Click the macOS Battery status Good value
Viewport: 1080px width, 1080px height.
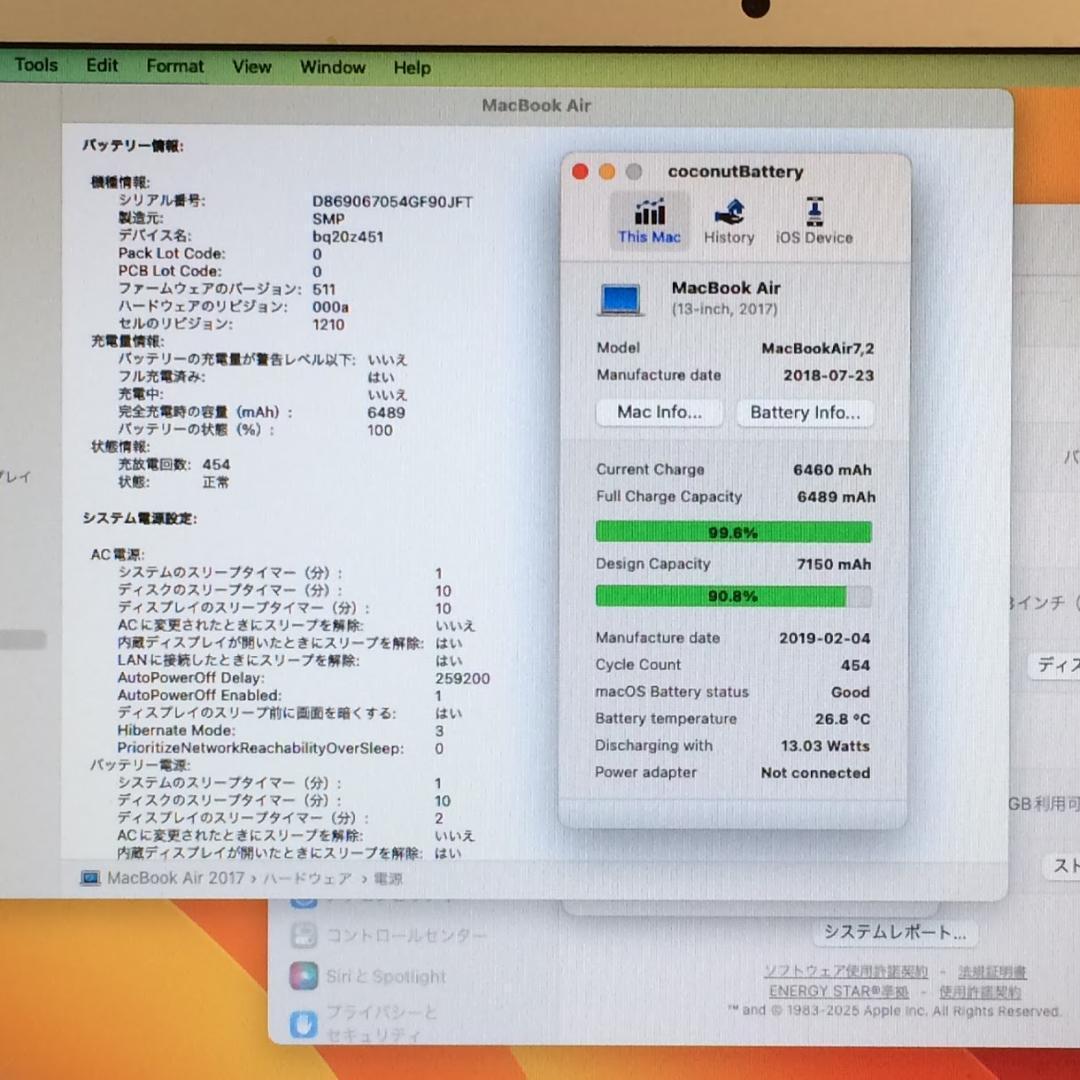[851, 692]
